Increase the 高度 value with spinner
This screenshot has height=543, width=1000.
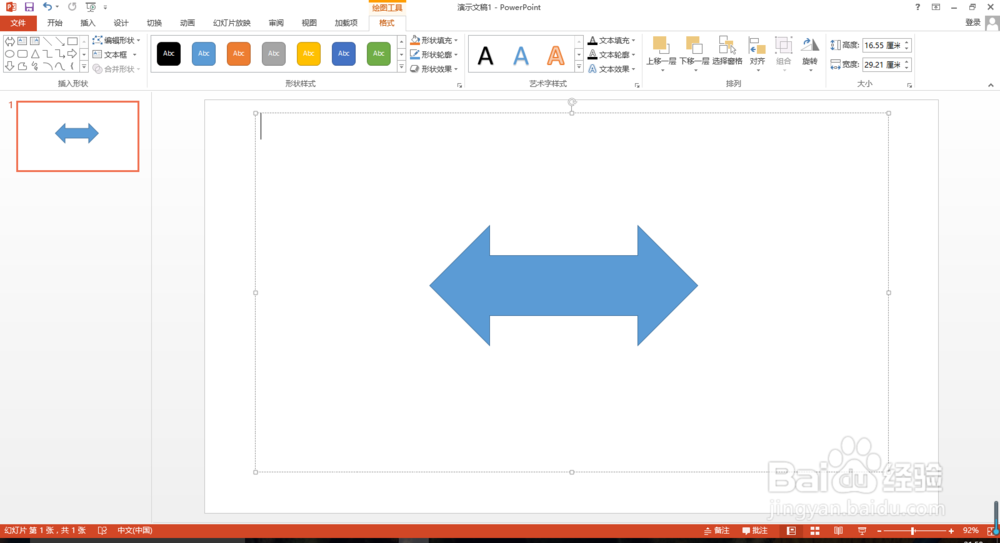[906, 42]
